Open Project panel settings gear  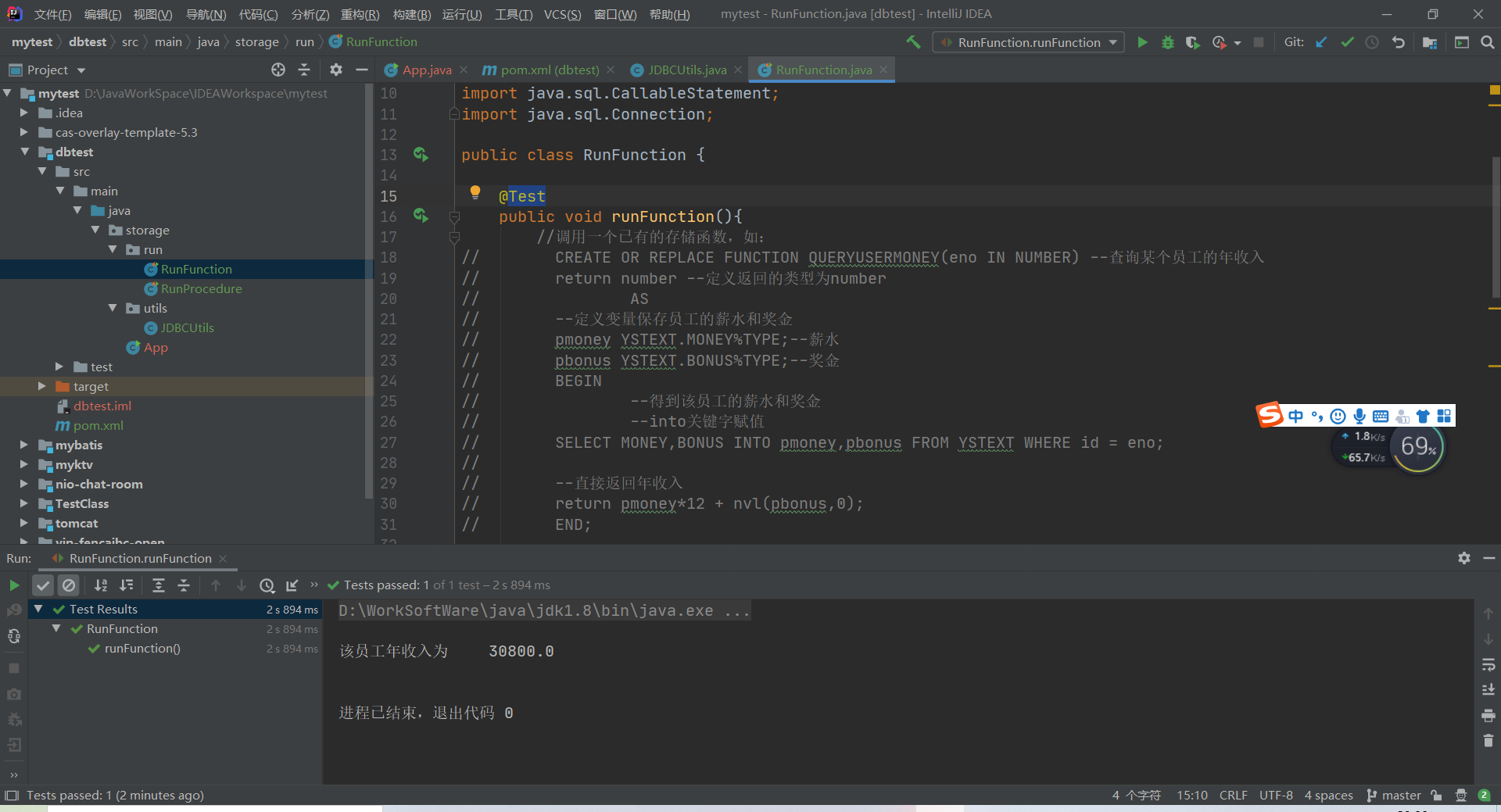click(x=336, y=70)
